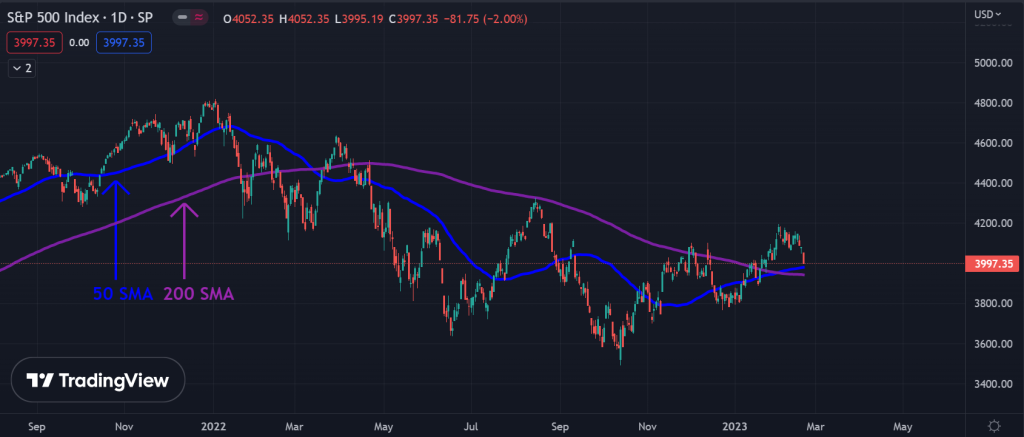This screenshot has height=437, width=1024.
Task: Select the open value O4052.35
Action: click(x=249, y=19)
